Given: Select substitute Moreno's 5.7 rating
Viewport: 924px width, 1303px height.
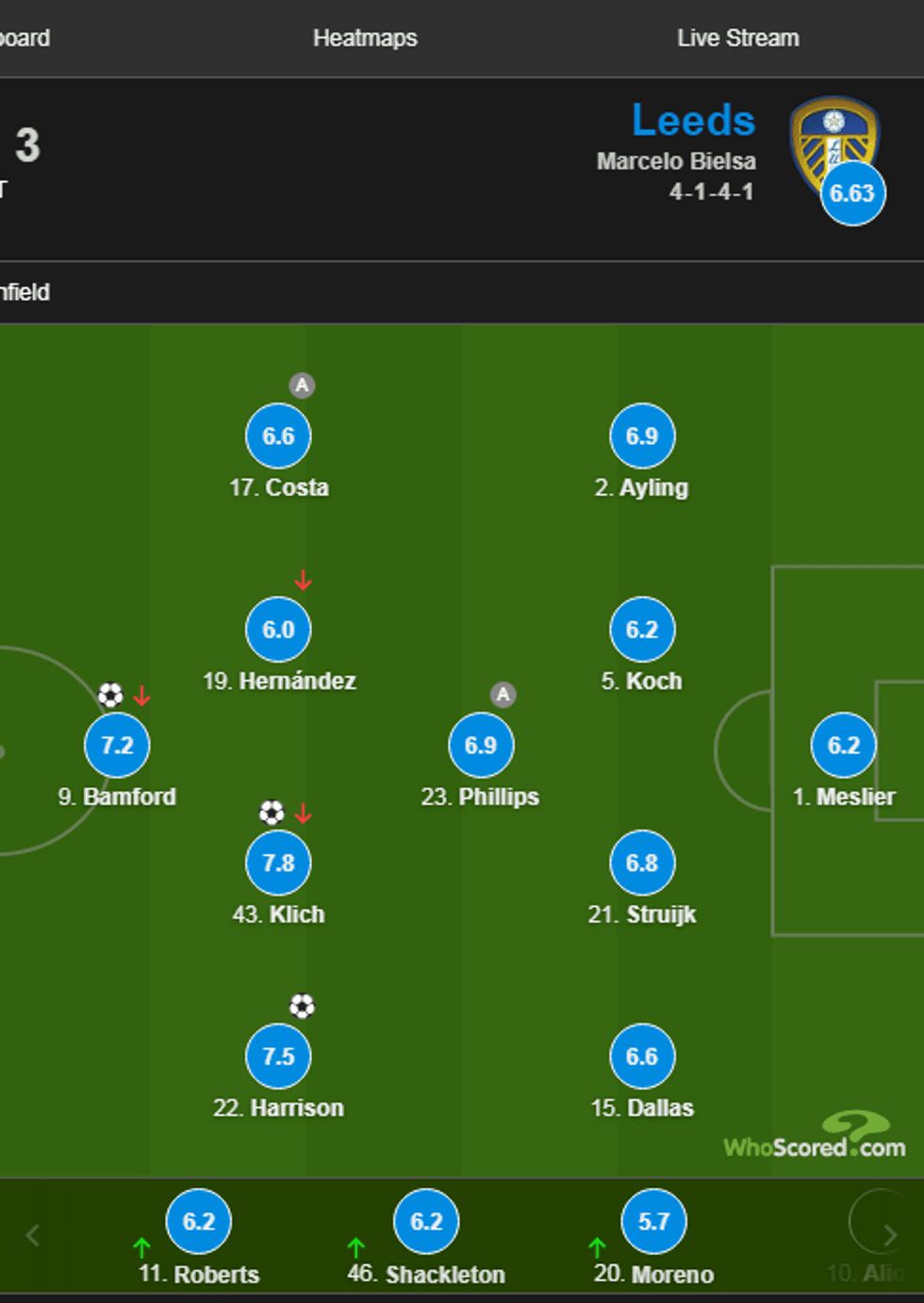Looking at the screenshot, I should coord(653,1221).
